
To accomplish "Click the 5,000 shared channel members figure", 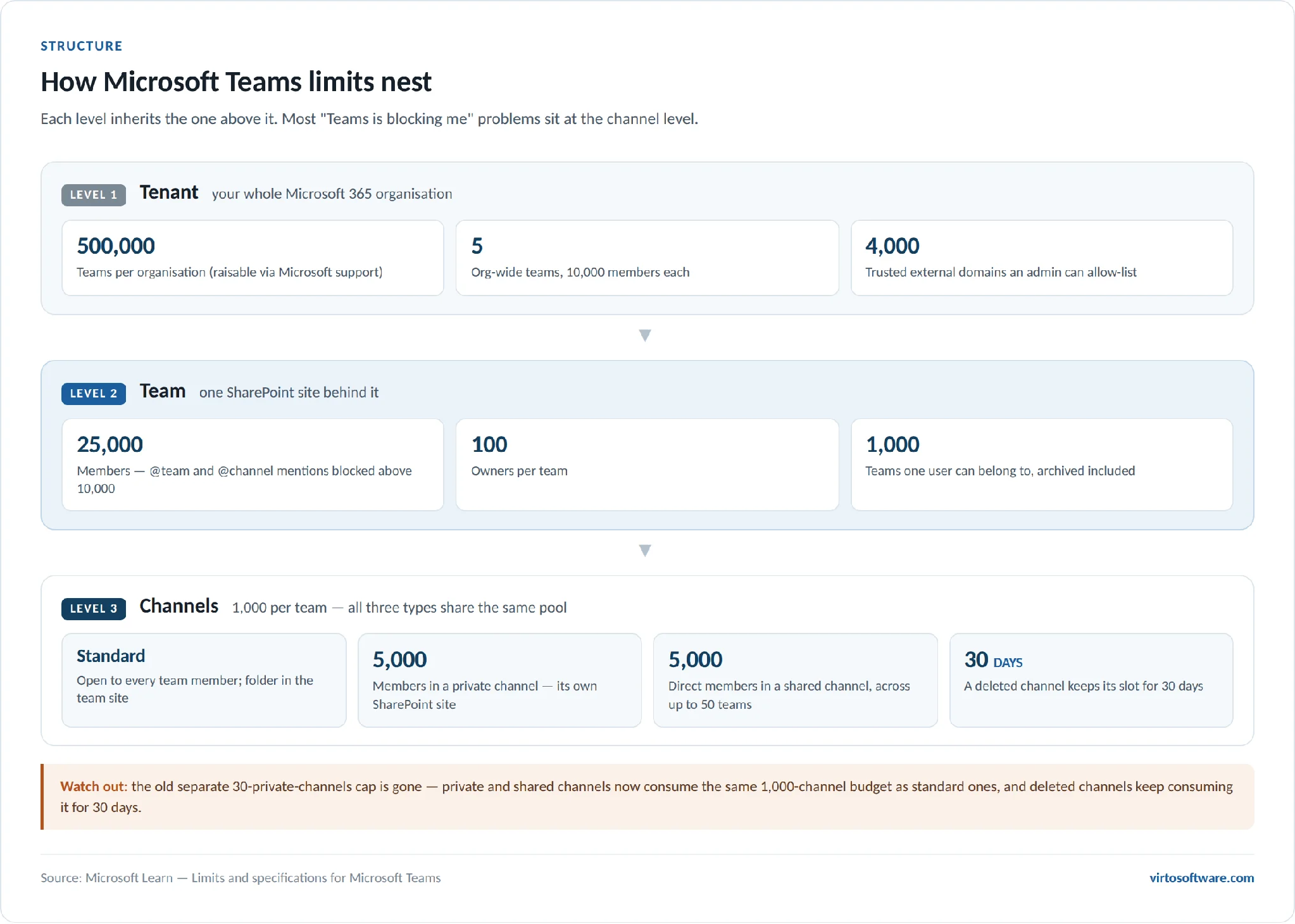I will [696, 660].
